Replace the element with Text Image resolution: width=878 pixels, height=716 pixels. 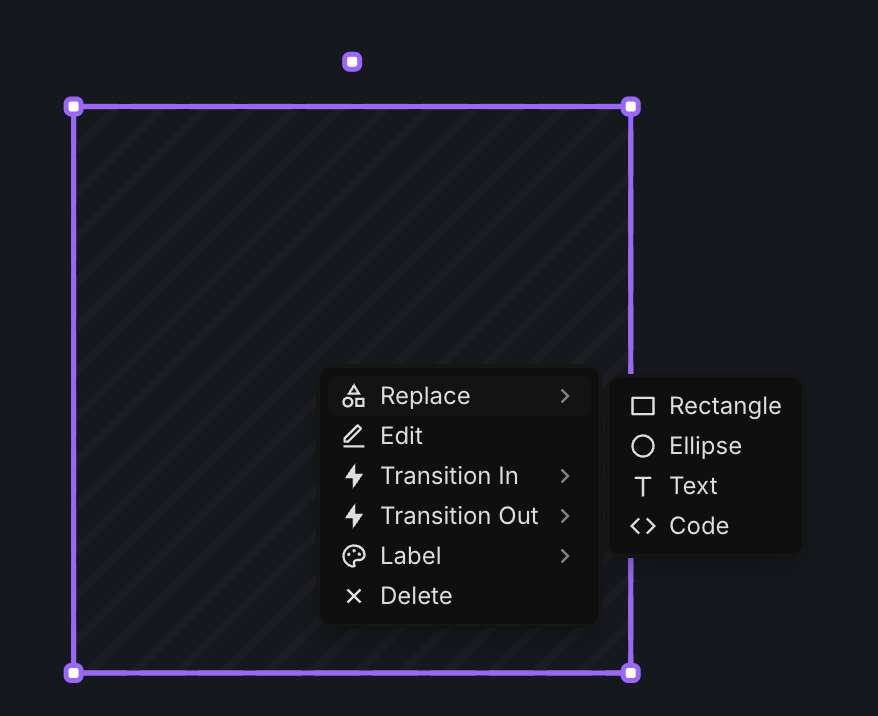(x=693, y=486)
